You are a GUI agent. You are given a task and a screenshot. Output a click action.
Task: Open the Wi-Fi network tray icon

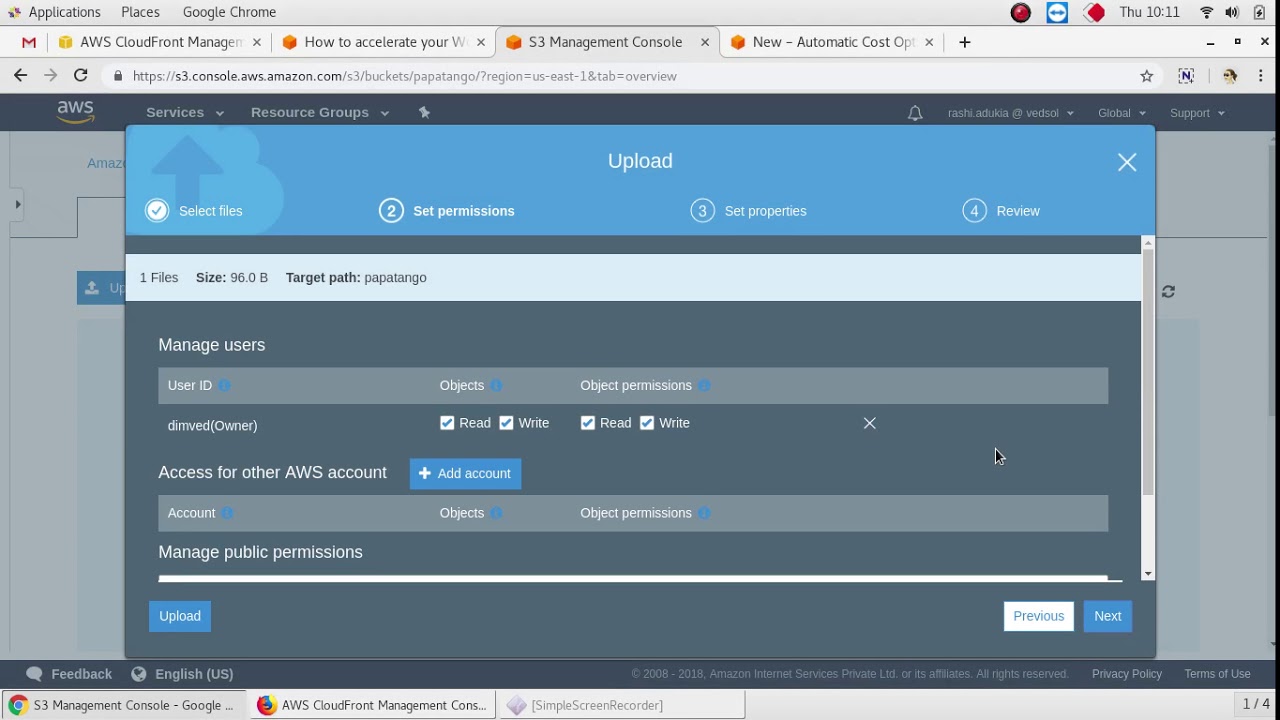click(1206, 12)
